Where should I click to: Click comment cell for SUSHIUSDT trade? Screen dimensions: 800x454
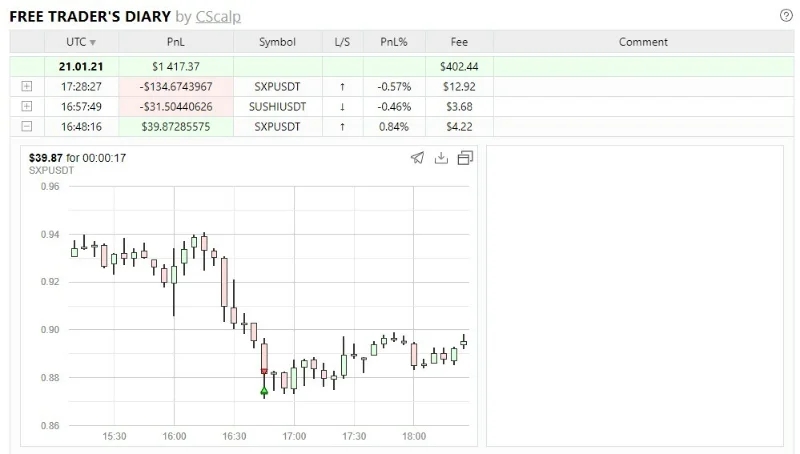click(x=643, y=106)
